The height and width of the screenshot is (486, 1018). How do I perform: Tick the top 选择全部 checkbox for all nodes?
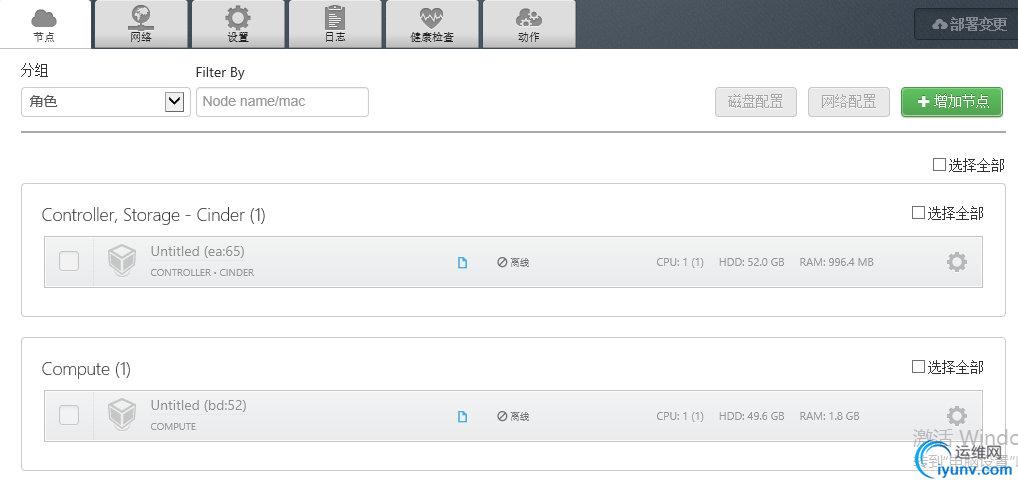[x=939, y=165]
